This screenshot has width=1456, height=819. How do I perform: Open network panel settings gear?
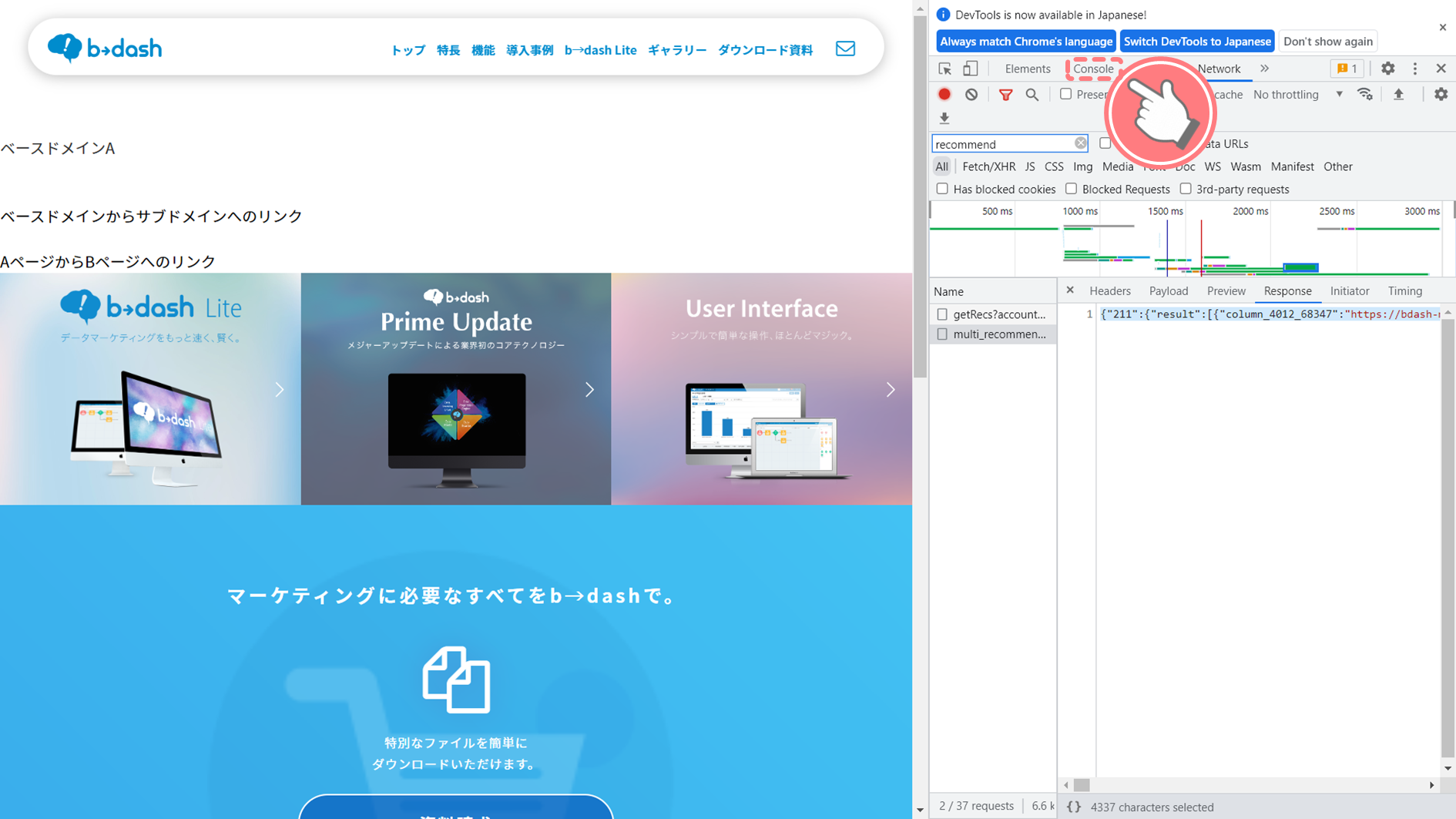coord(1441,94)
